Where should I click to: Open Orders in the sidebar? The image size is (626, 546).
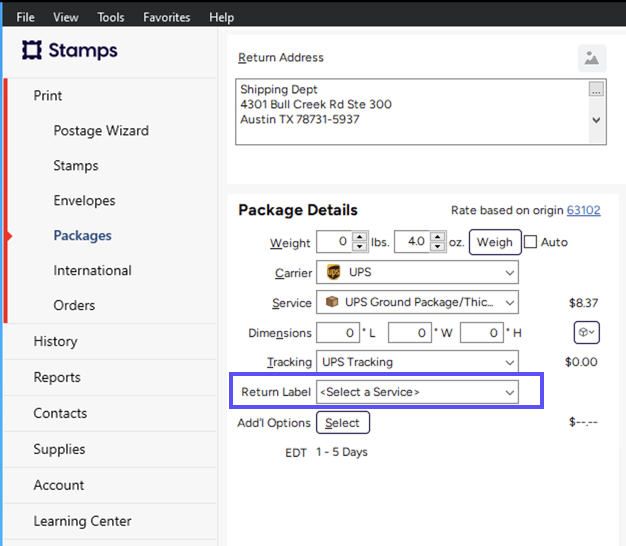tap(74, 305)
